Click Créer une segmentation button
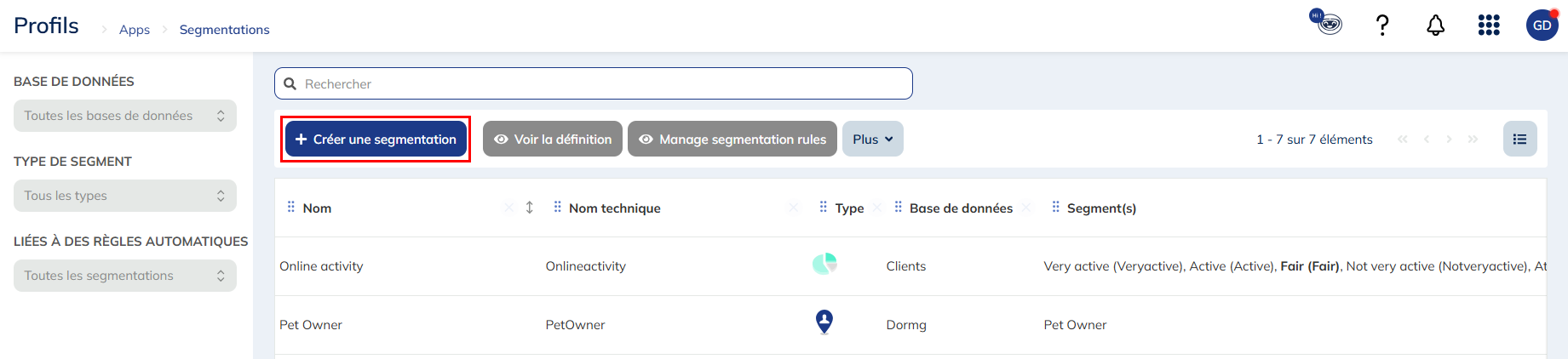1568x359 pixels. (x=376, y=140)
